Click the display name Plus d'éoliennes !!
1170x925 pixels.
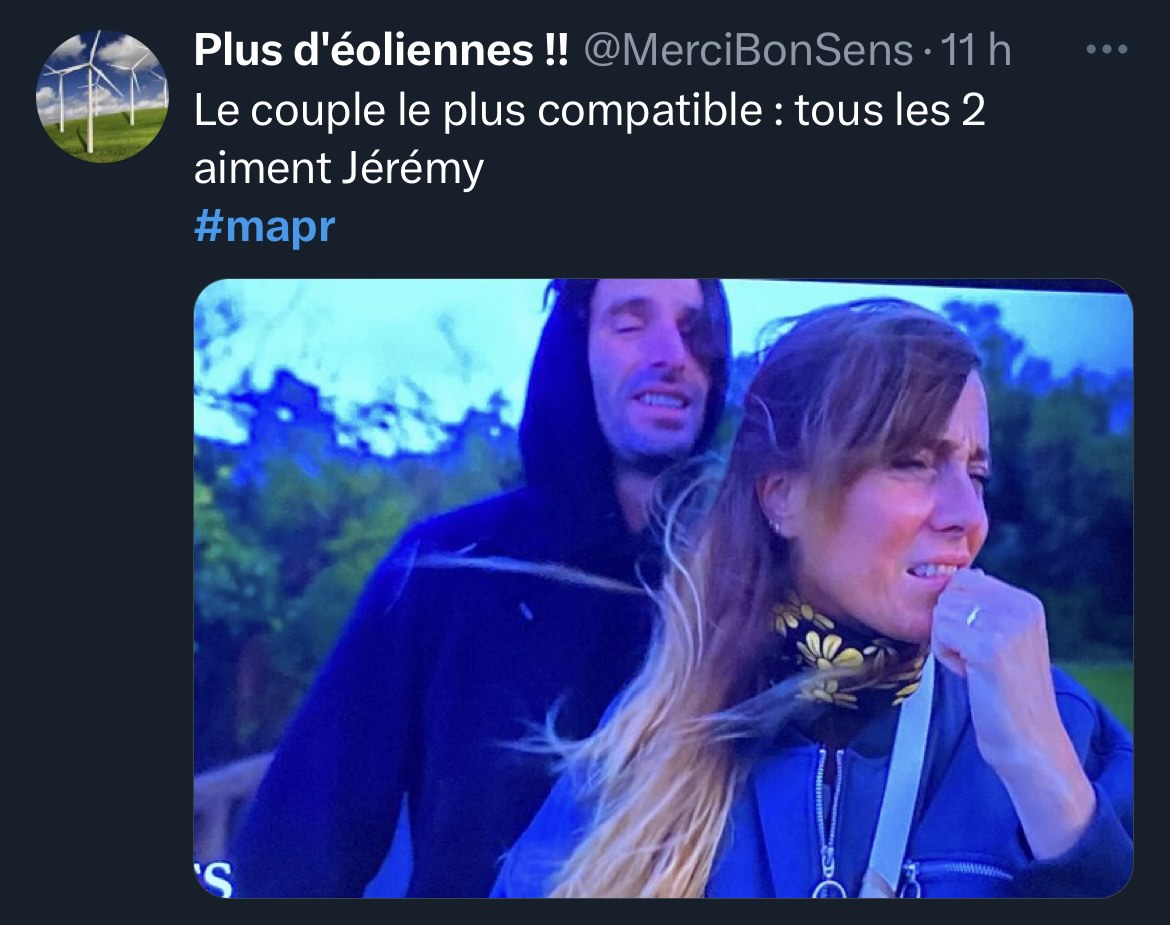tap(381, 51)
